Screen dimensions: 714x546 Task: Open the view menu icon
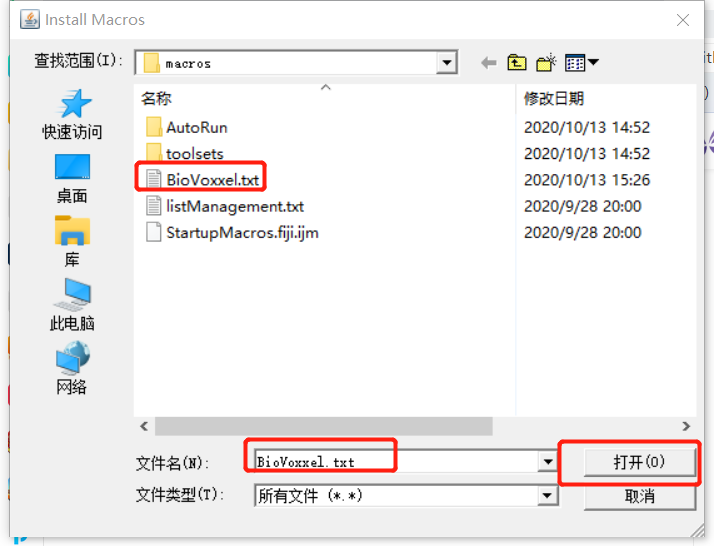pyautogui.click(x=581, y=62)
